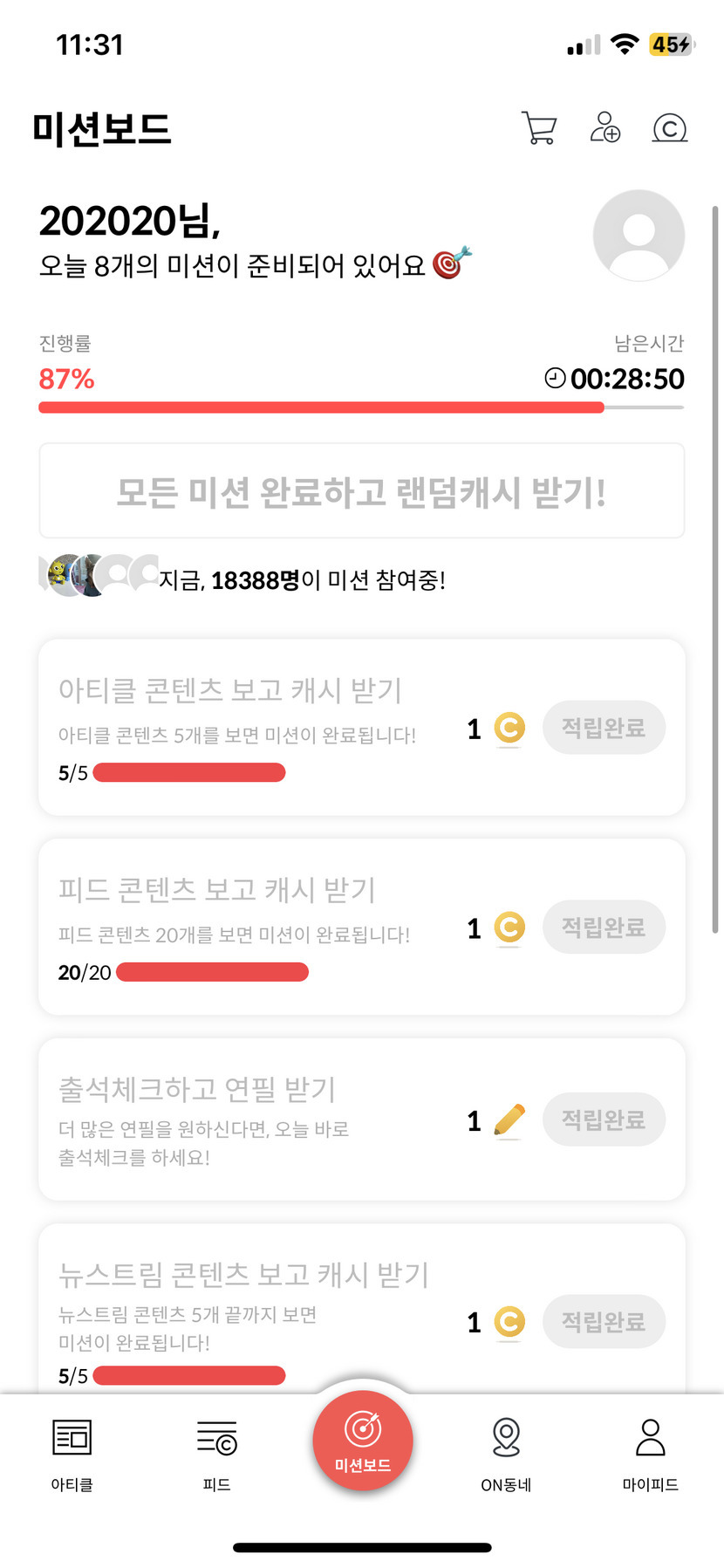Tap 적립완료 on the article mission
The height and width of the screenshot is (1568, 724).
coord(604,727)
